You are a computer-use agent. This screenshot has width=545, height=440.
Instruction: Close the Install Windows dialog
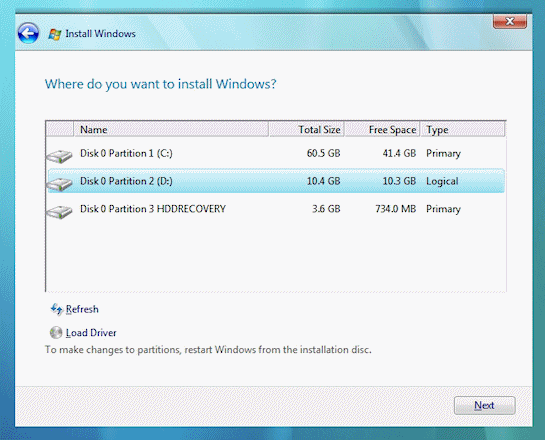[x=510, y=21]
